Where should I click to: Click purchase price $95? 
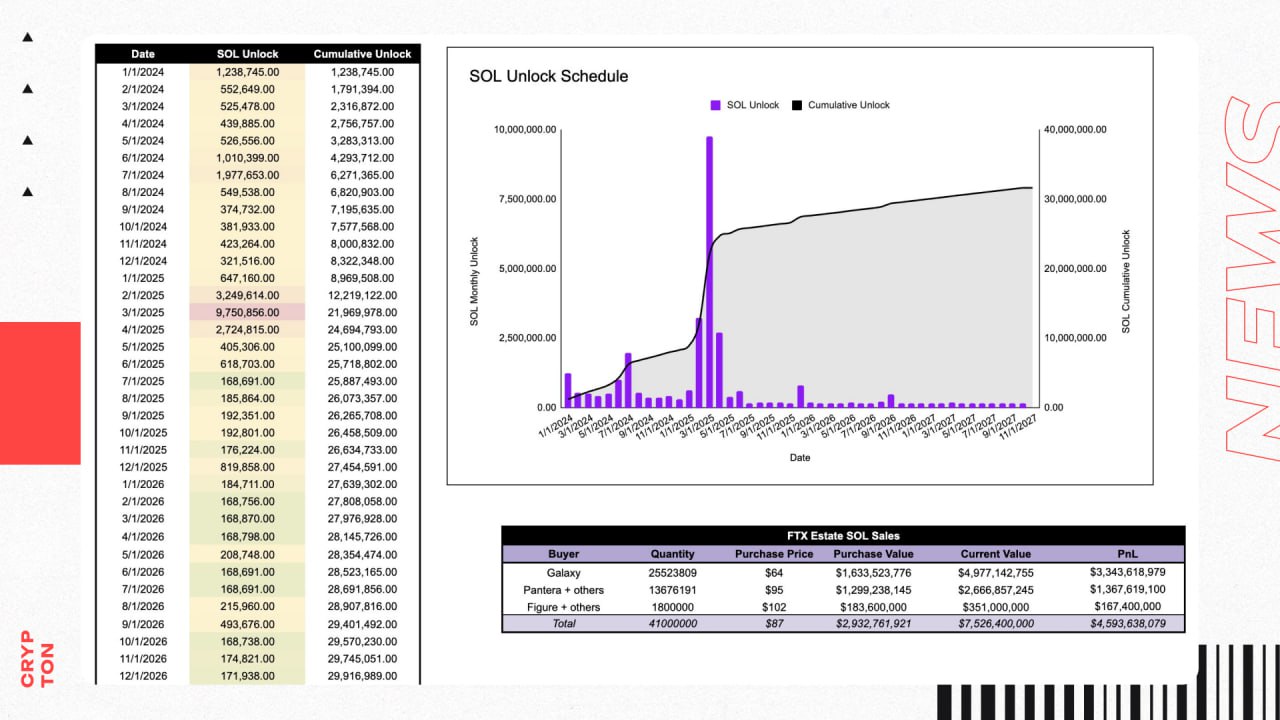pos(773,590)
